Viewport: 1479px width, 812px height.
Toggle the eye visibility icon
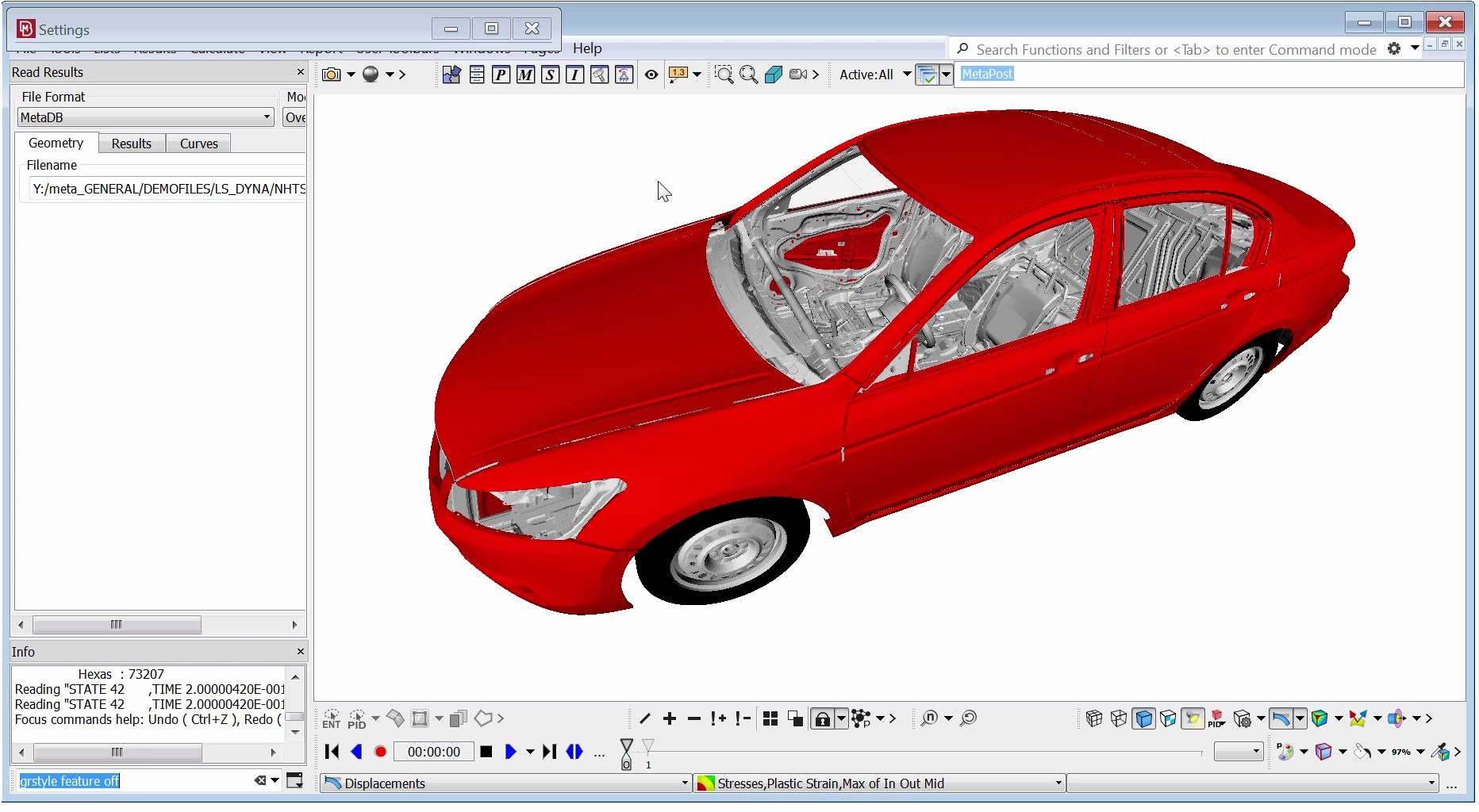click(651, 75)
